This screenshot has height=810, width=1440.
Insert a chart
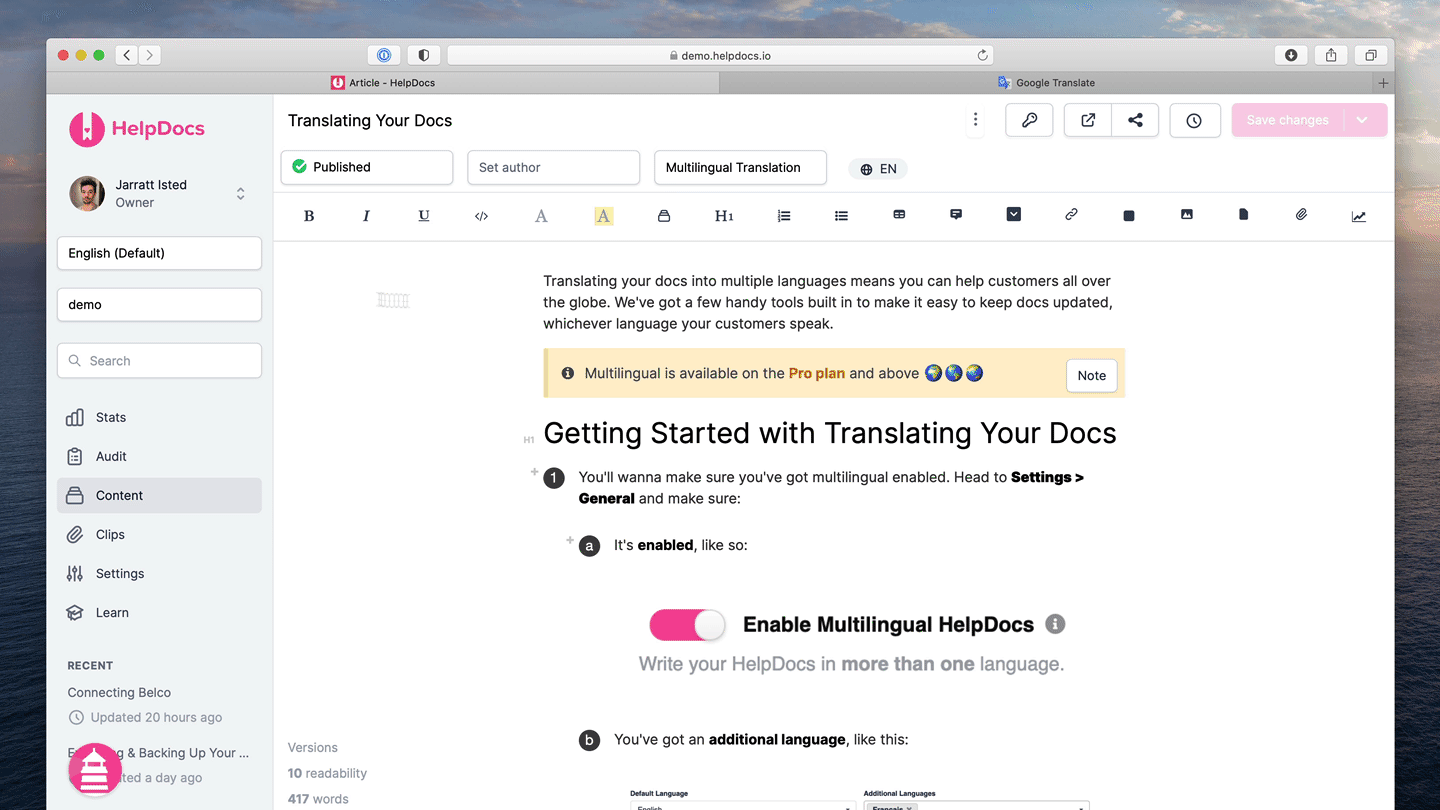[x=1359, y=216]
